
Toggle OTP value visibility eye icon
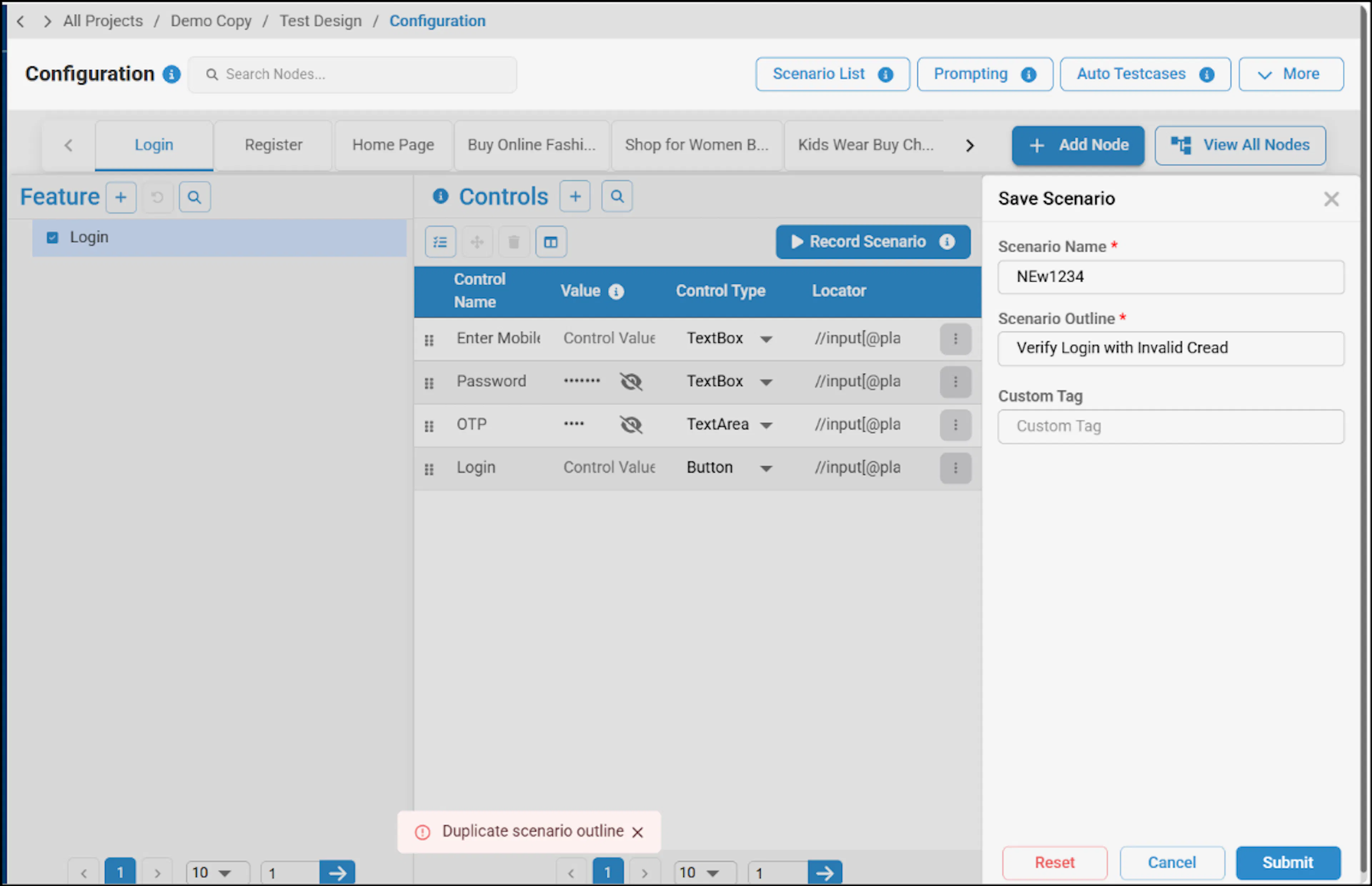631,425
